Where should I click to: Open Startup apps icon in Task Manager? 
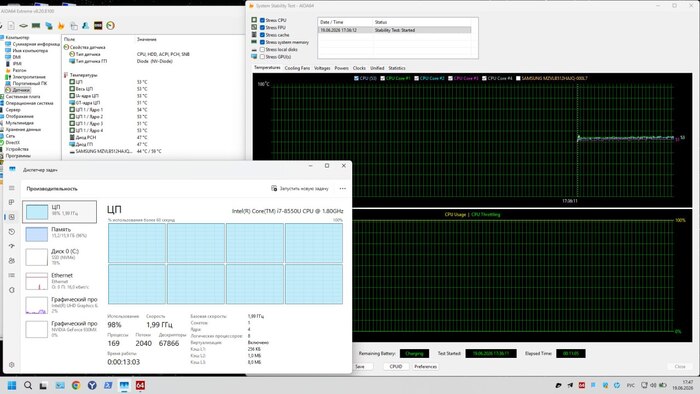12,246
